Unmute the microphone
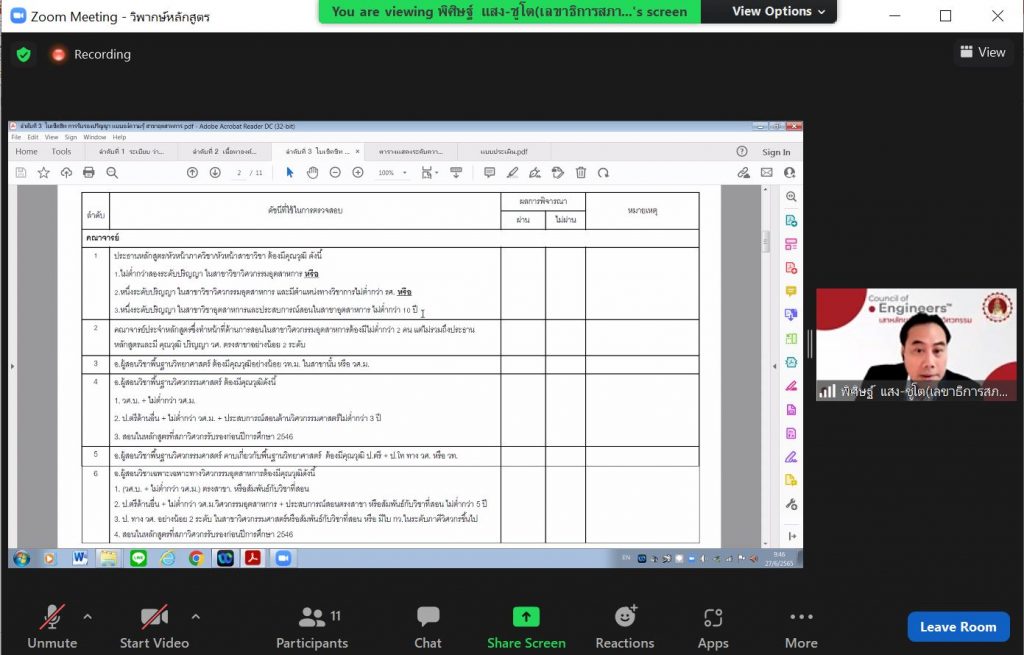Viewport: 1024px width, 655px height. pos(51,627)
